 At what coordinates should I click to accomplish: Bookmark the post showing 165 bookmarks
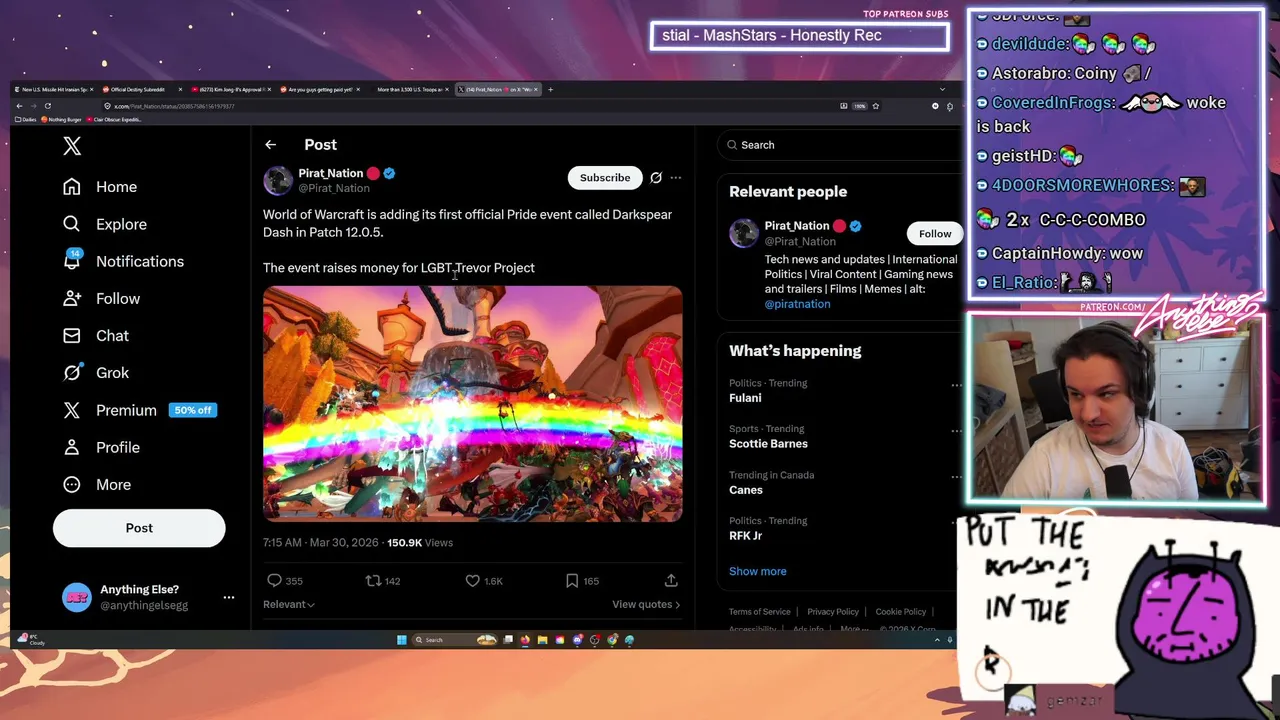pos(572,580)
